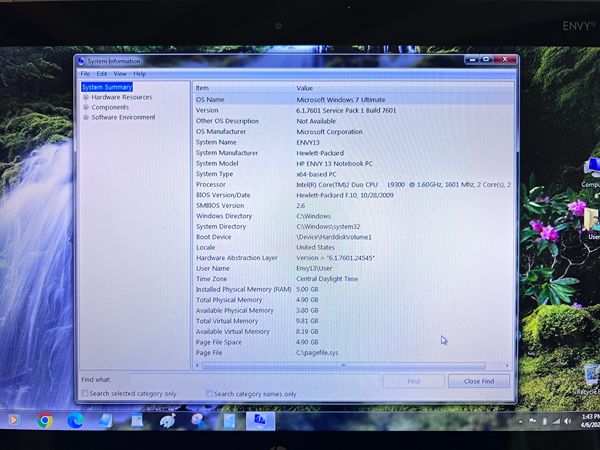Image resolution: width=600 pixels, height=450 pixels.
Task: Select 'Hardware Abstraction Layer' row label
Action: pyautogui.click(x=237, y=258)
